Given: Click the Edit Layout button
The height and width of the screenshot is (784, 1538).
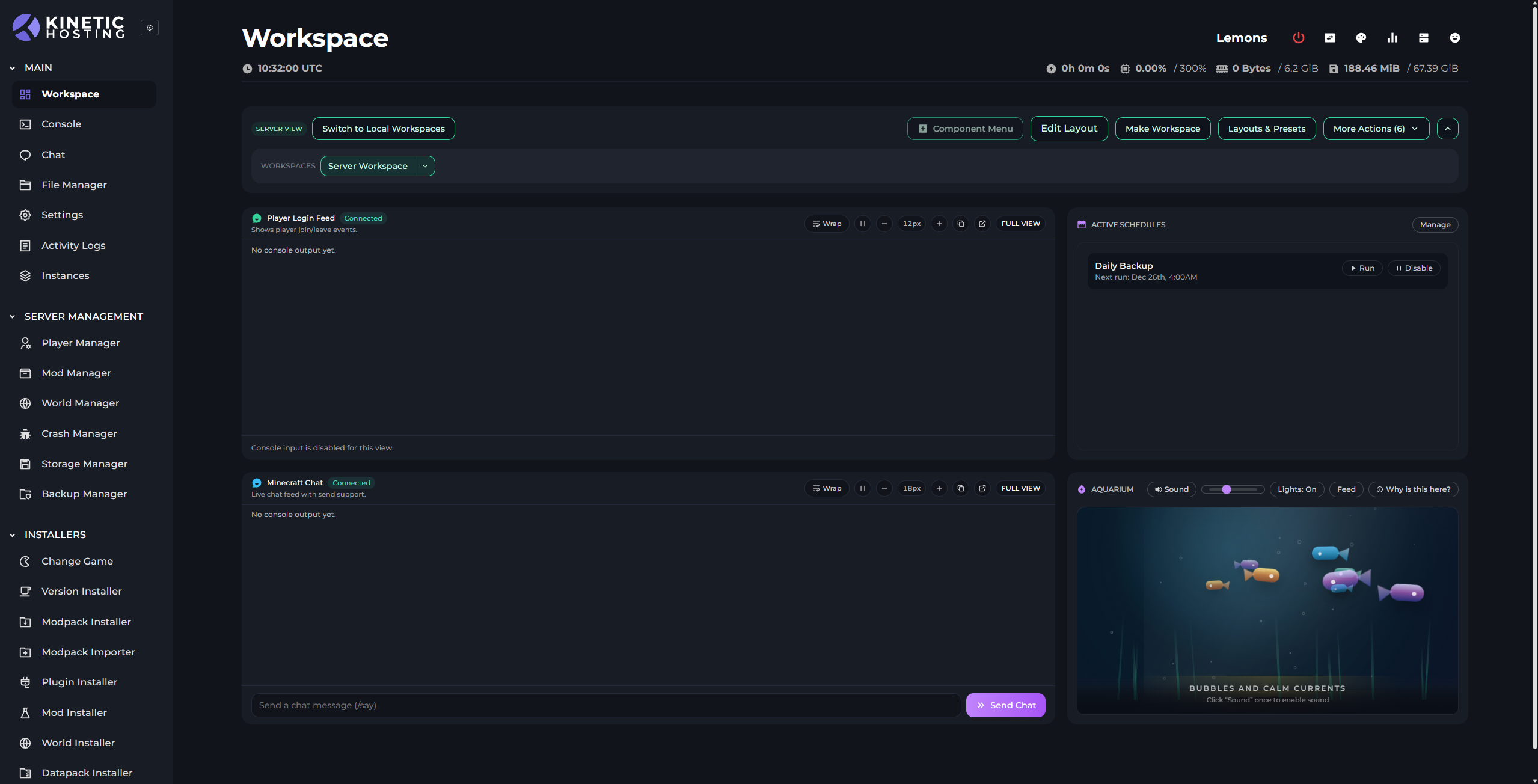Looking at the screenshot, I should 1068,129.
